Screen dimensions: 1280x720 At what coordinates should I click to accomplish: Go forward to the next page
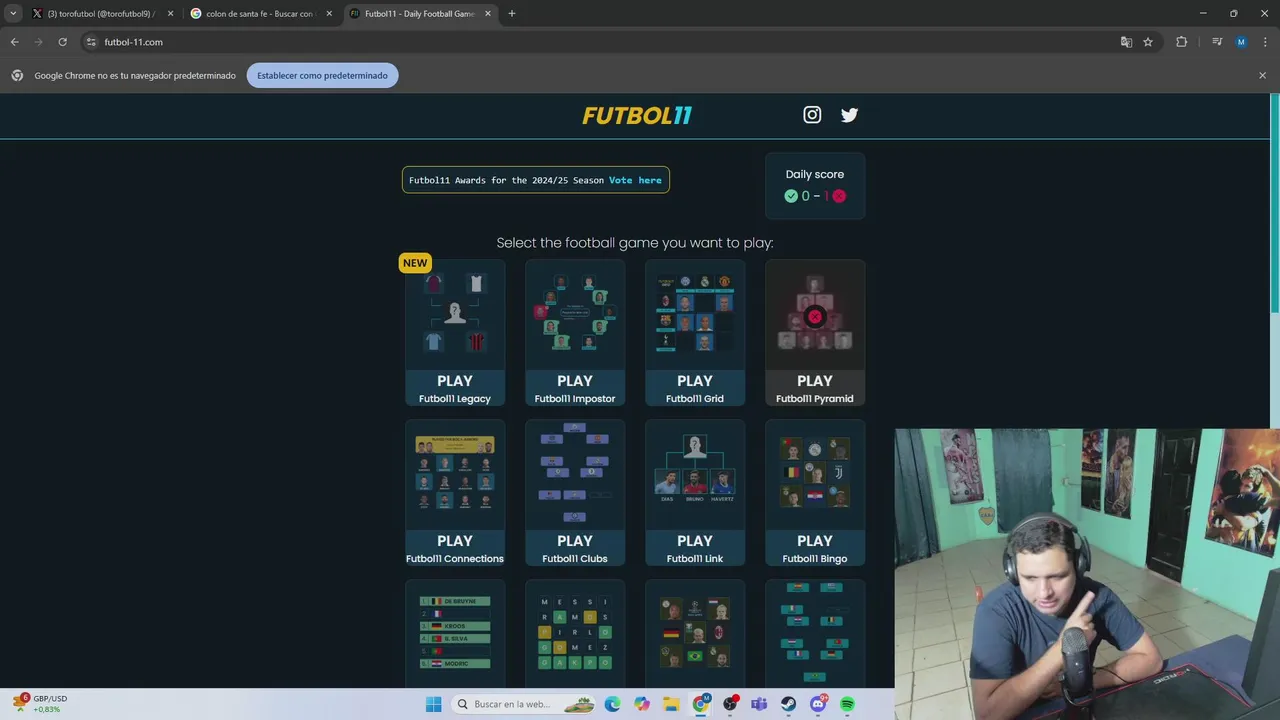38,42
